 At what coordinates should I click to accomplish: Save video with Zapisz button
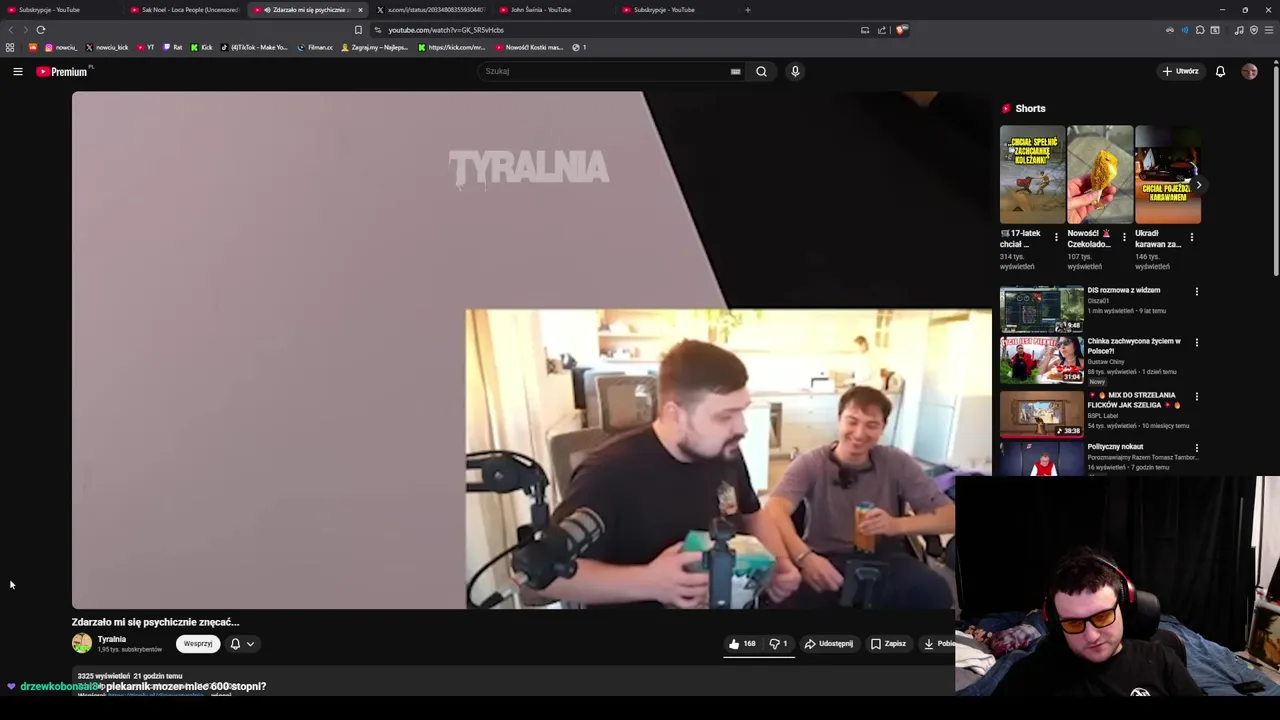click(x=888, y=644)
